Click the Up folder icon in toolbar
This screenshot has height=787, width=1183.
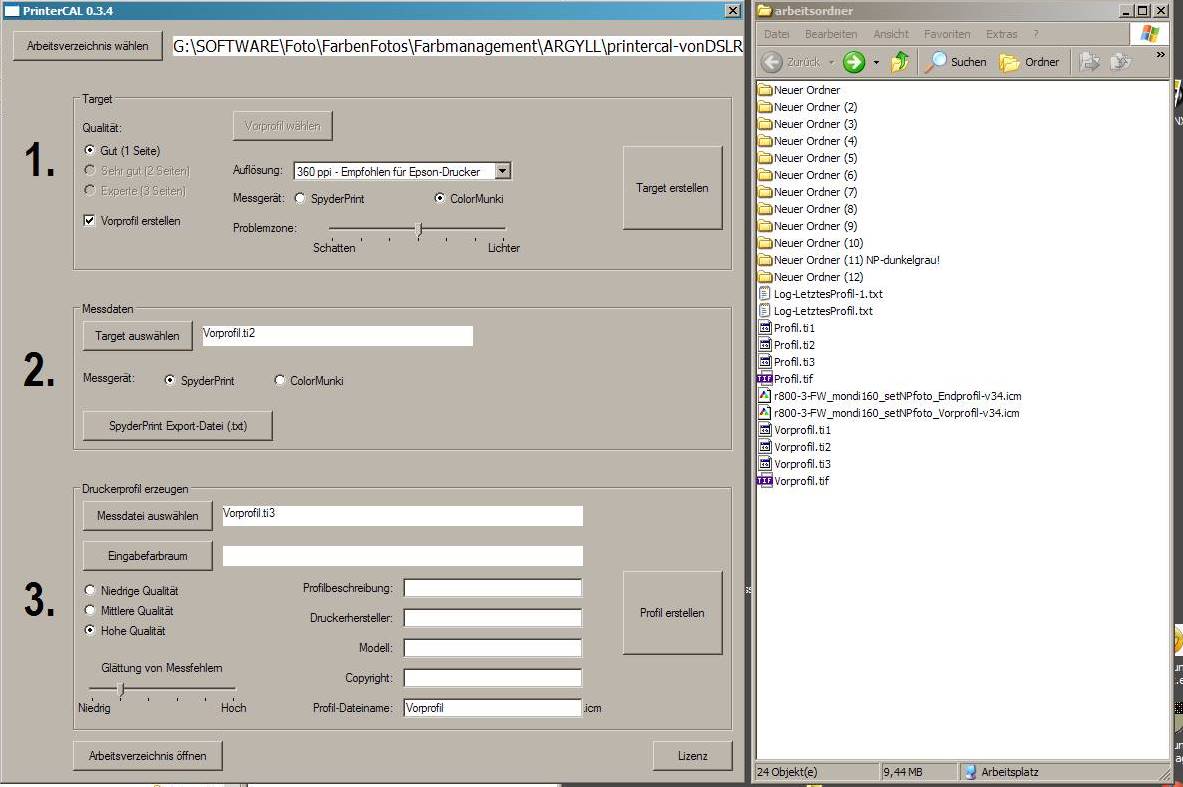[x=899, y=62]
